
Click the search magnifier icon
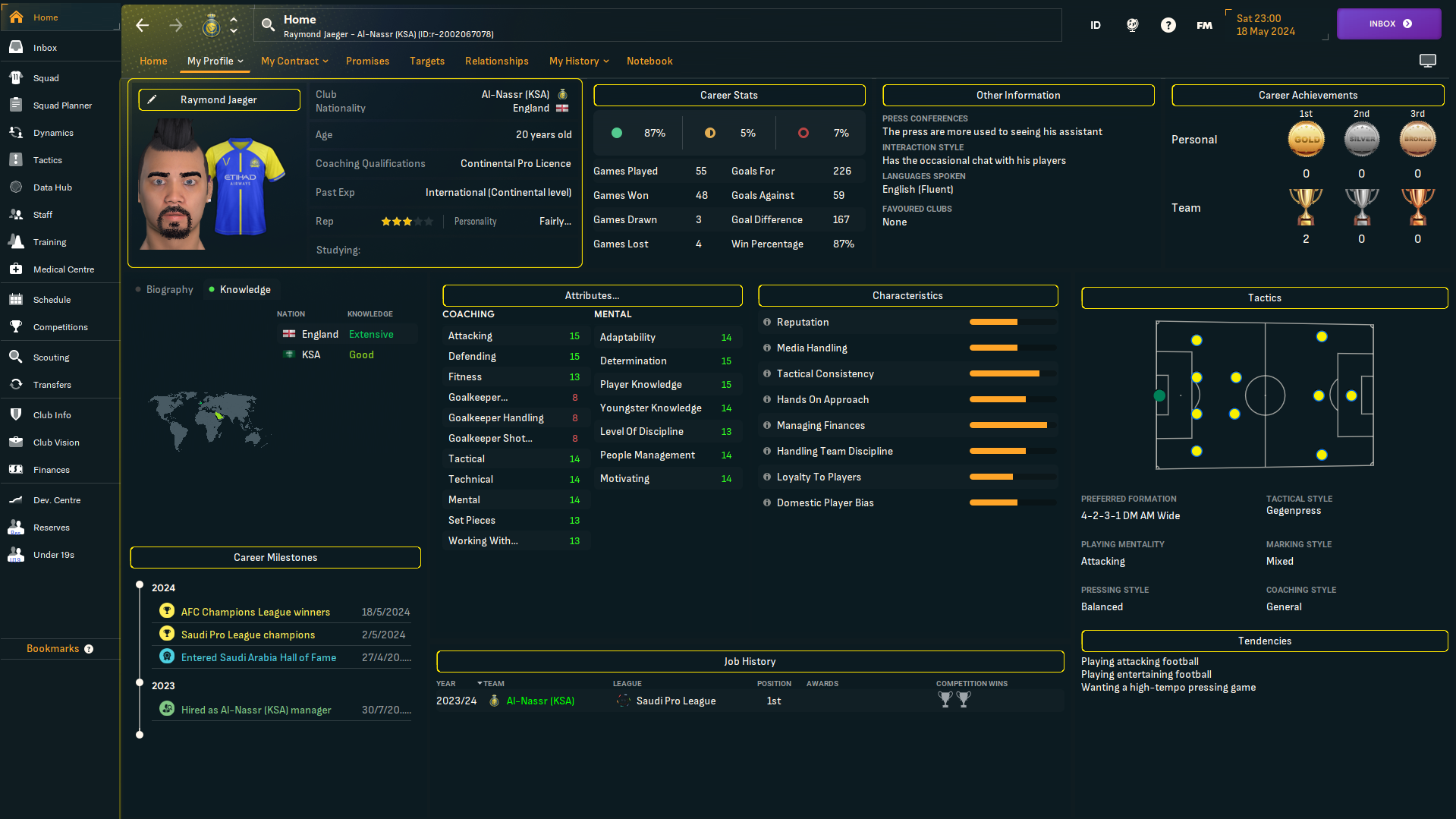268,25
